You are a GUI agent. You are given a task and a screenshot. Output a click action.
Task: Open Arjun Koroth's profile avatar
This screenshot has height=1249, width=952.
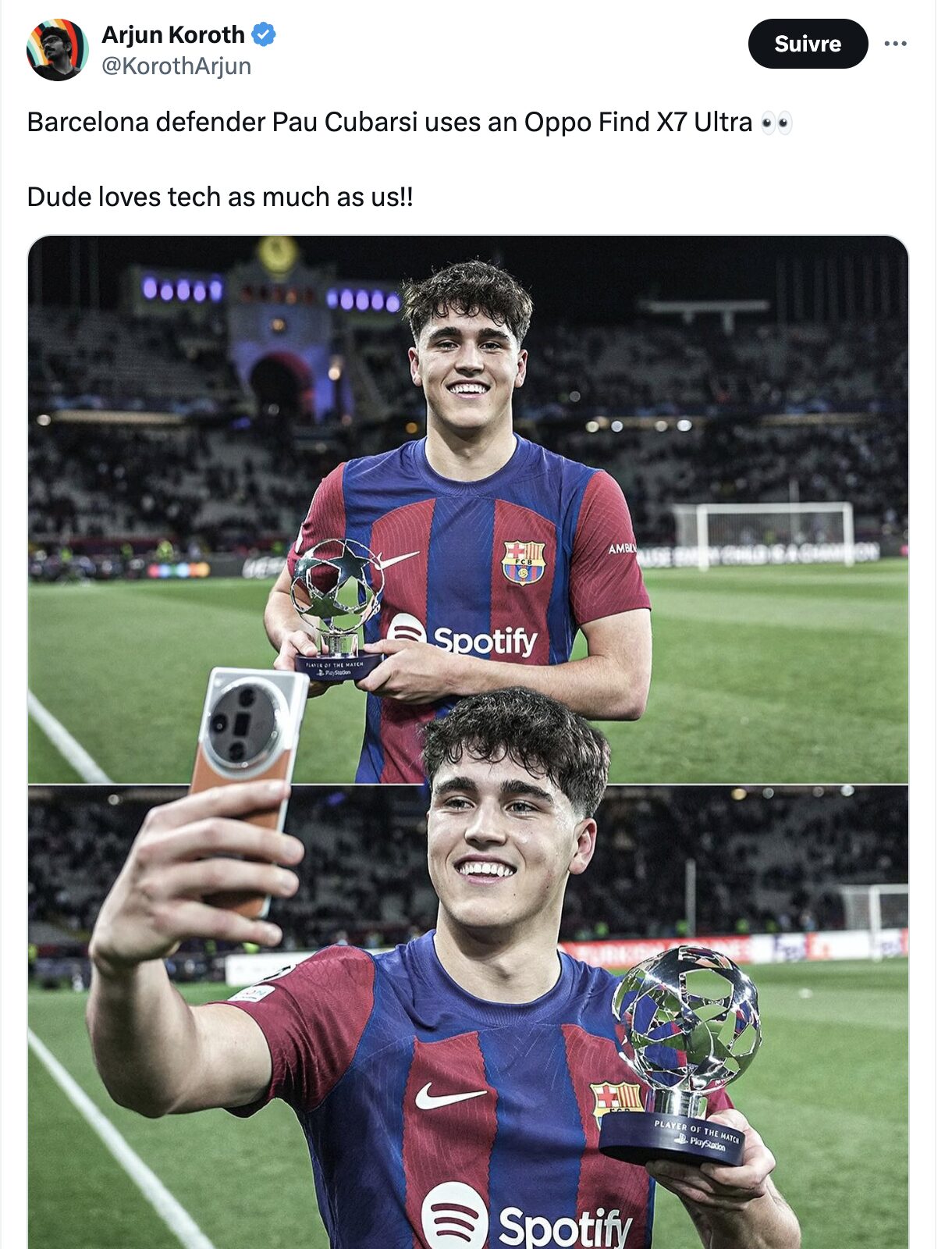(x=57, y=49)
